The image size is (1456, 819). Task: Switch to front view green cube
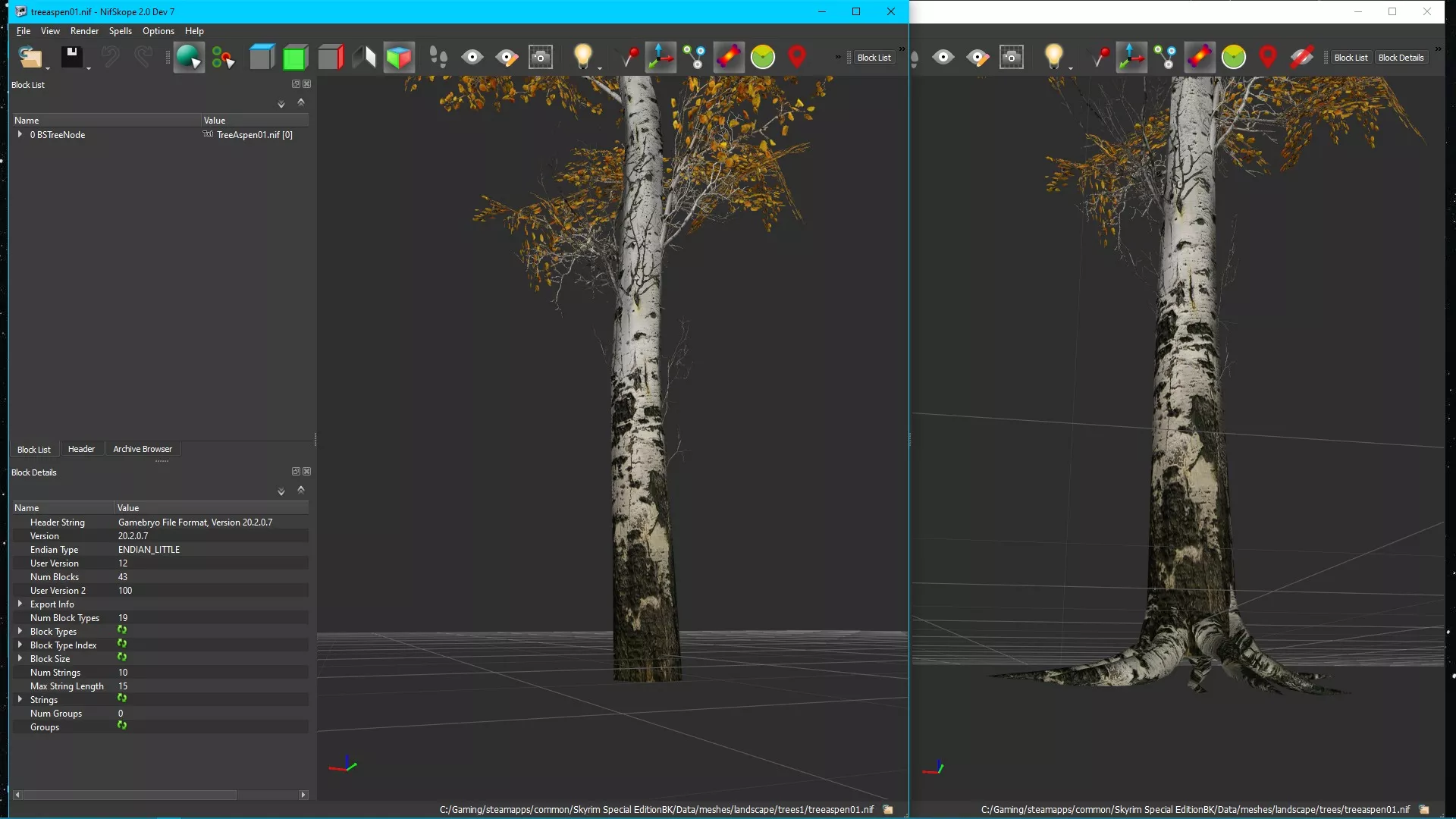point(295,57)
